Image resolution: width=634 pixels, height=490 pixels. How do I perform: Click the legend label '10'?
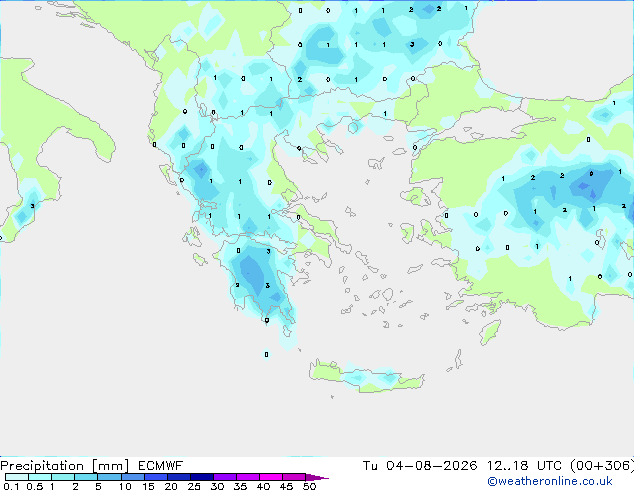pos(125,486)
